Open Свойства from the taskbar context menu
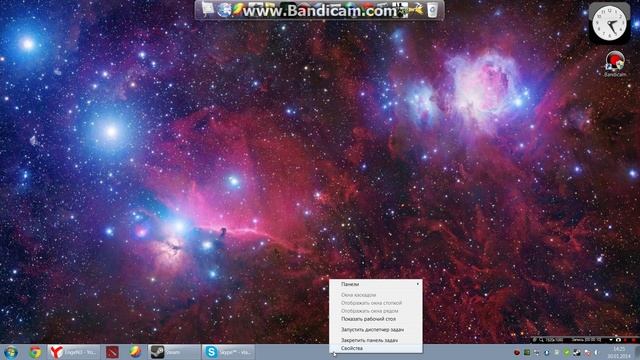Image resolution: width=640 pixels, height=360 pixels. pos(376,348)
